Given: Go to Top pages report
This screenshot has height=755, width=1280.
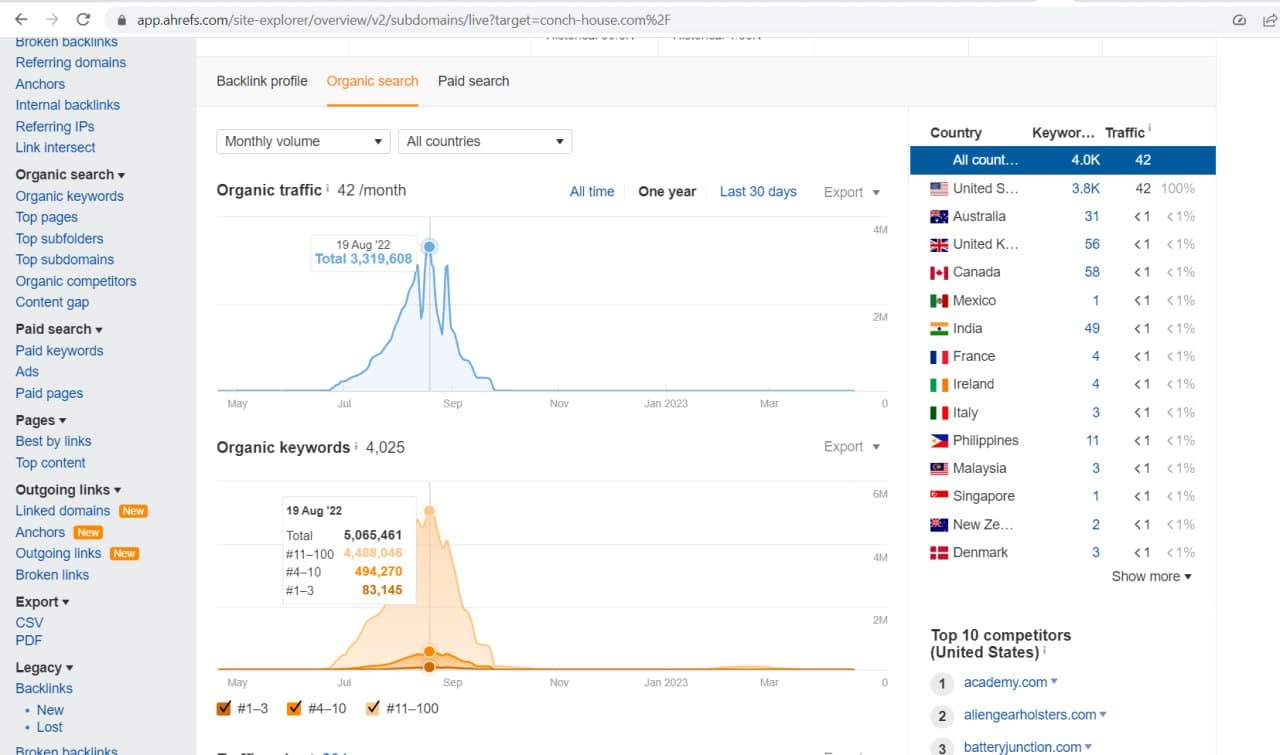Looking at the screenshot, I should tap(46, 217).
